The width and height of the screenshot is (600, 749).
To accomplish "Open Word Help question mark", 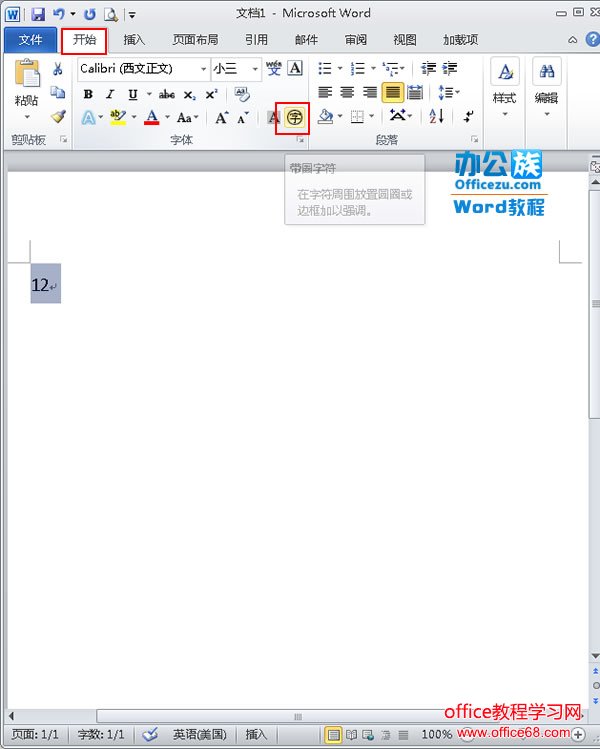I will (x=593, y=39).
